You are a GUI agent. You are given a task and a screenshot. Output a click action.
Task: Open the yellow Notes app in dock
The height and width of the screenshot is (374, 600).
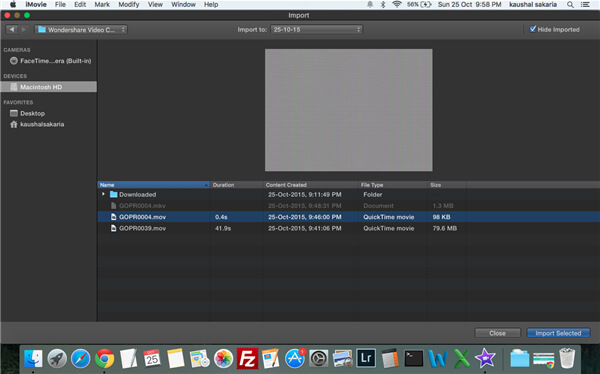(x=176, y=358)
